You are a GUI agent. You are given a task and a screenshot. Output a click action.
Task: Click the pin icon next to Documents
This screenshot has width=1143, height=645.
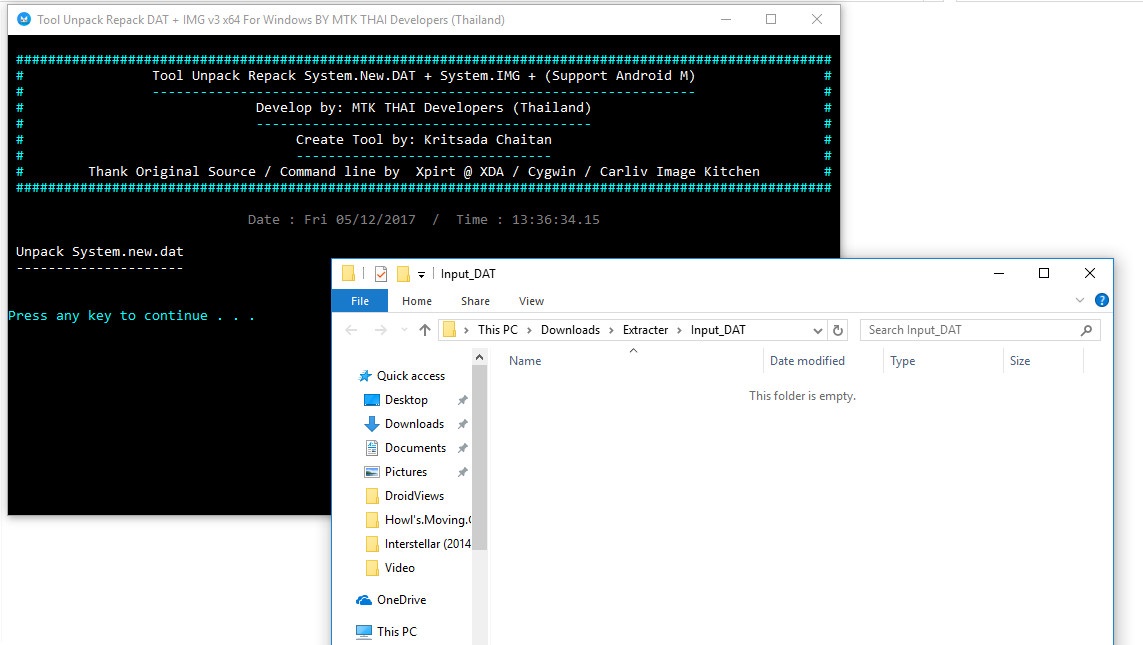tap(462, 448)
